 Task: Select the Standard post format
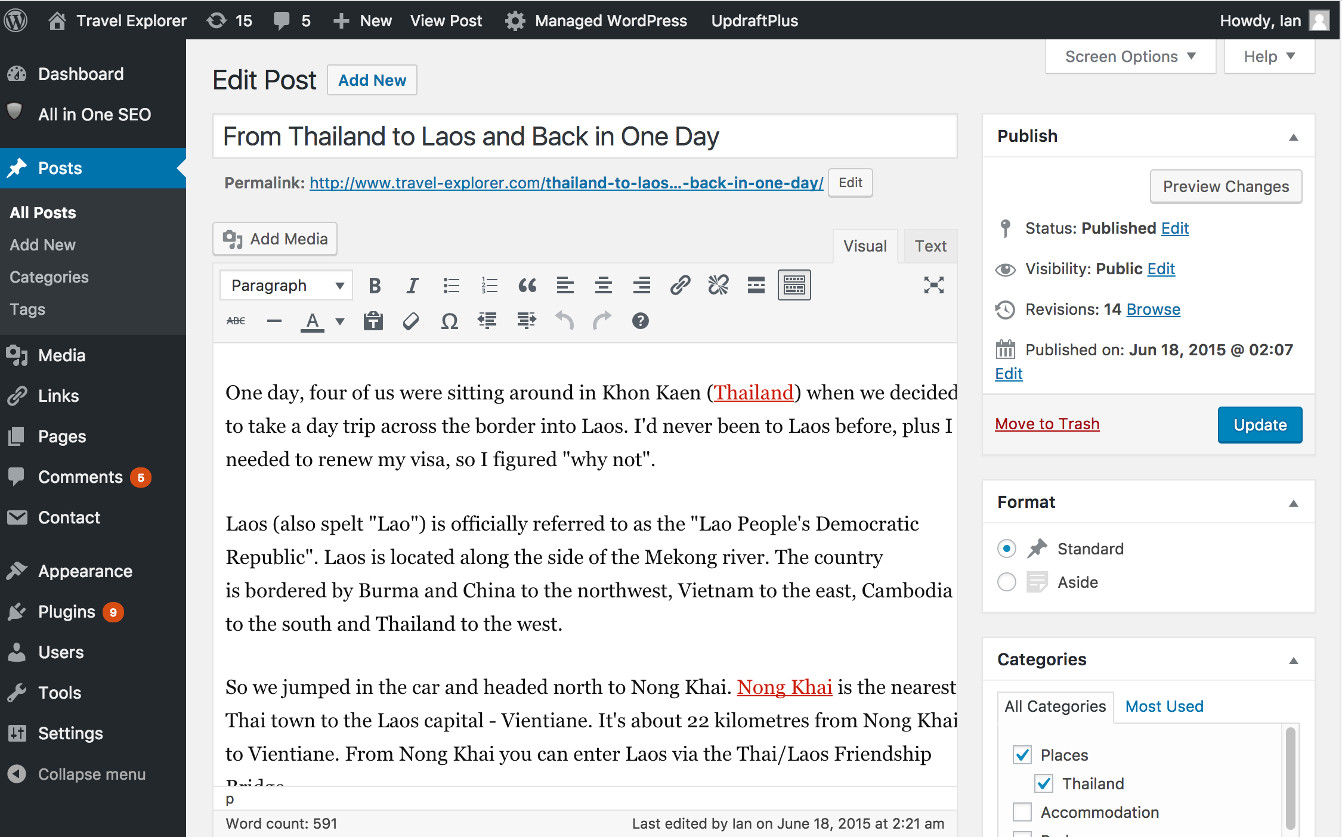pos(1007,549)
